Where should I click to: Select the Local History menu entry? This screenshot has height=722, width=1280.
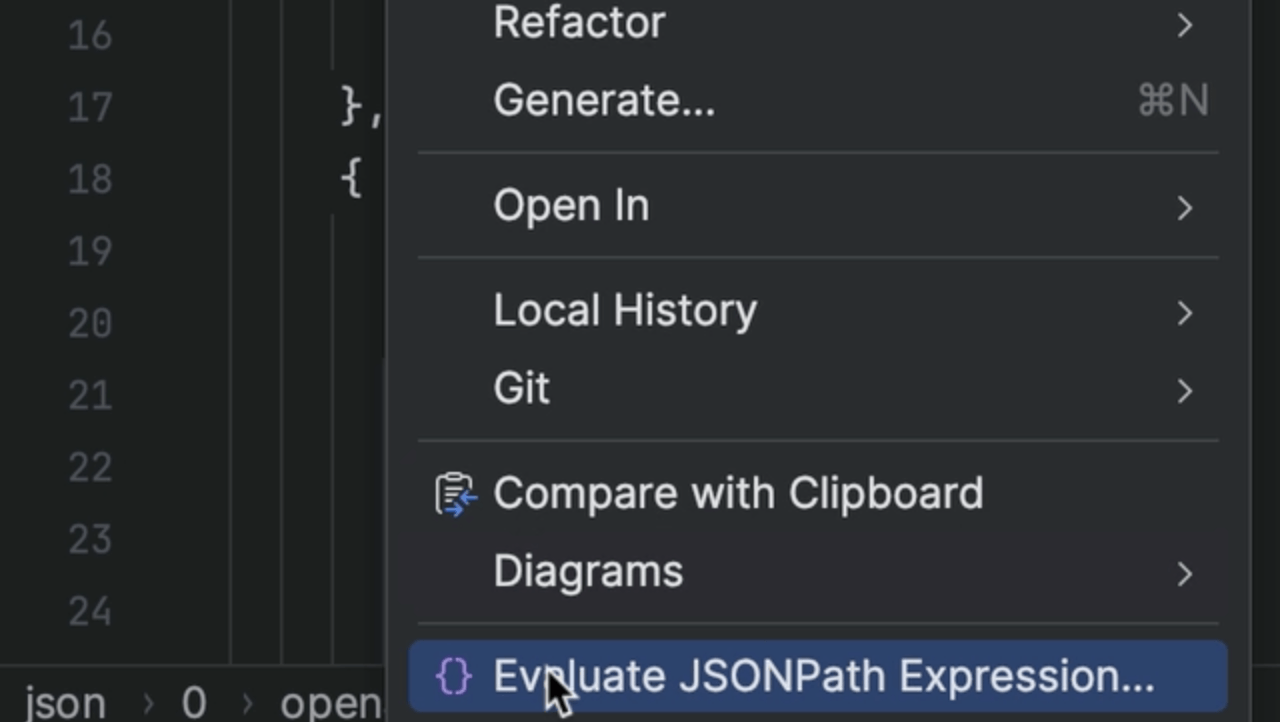(624, 309)
